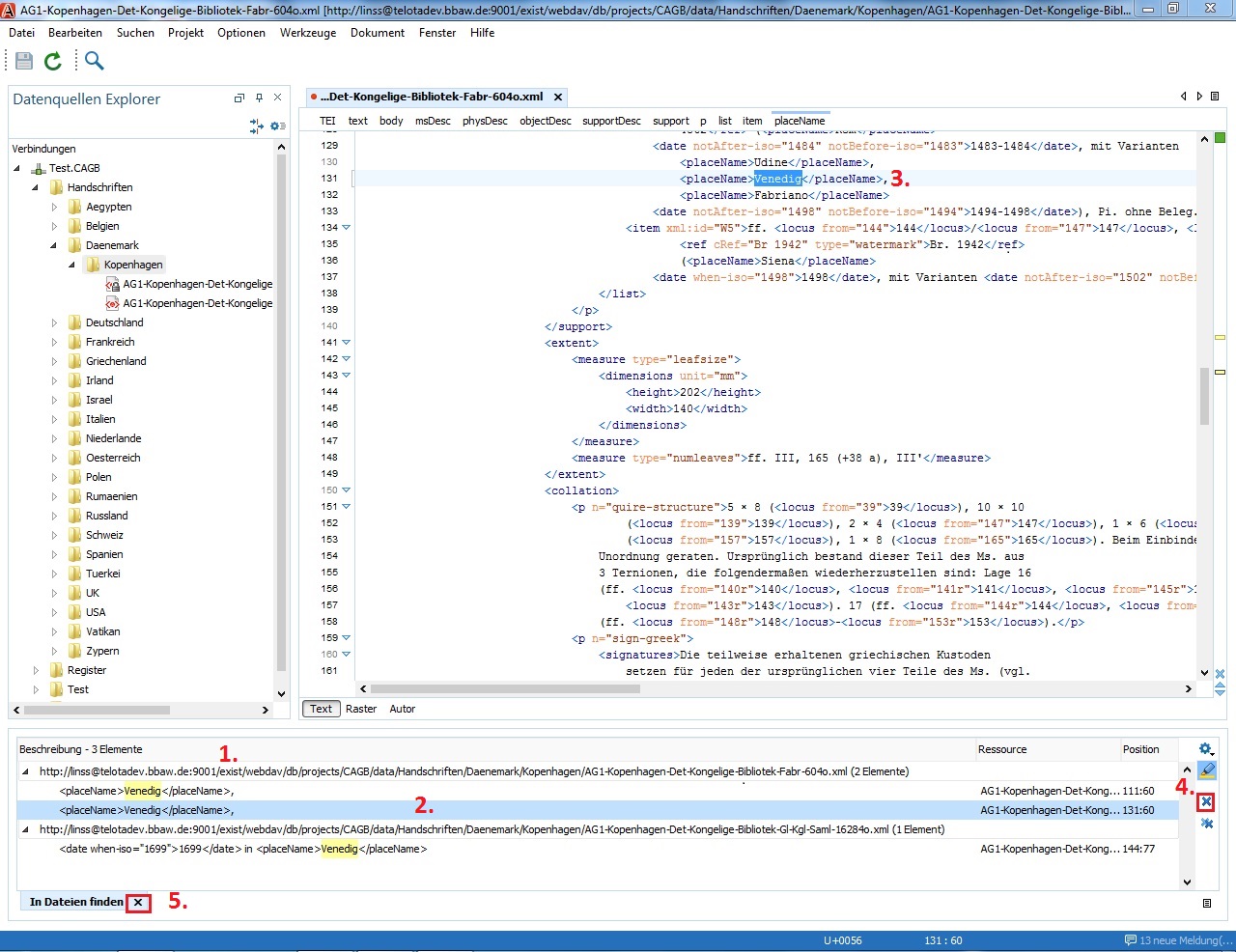Expand the Deutschland folder
Screen dimensions: 1236x952
[54, 322]
